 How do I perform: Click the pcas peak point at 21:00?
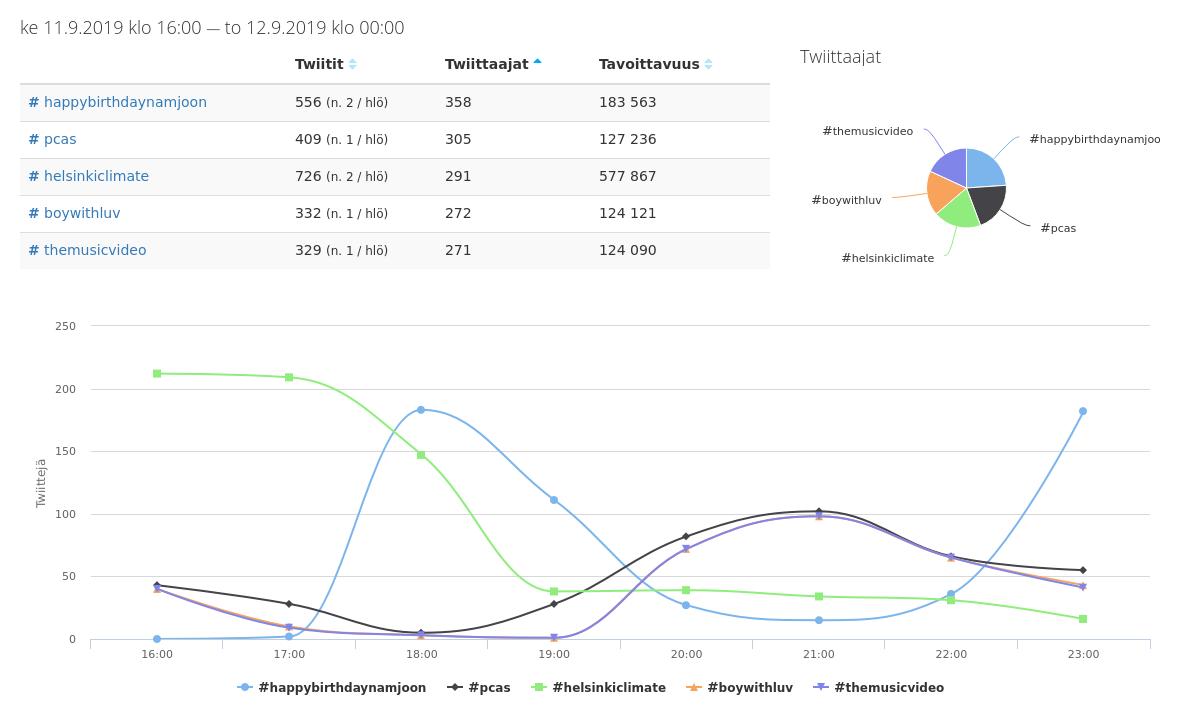point(819,511)
